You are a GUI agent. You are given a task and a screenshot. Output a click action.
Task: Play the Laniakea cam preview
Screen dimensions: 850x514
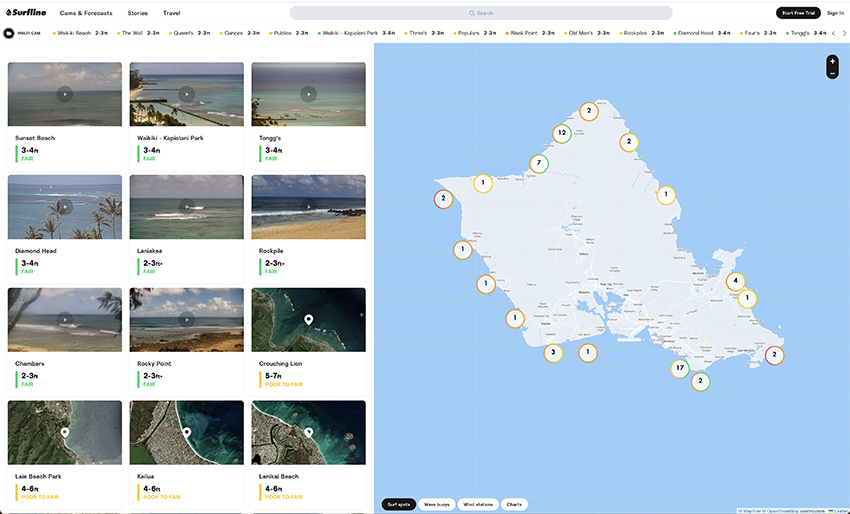186,207
